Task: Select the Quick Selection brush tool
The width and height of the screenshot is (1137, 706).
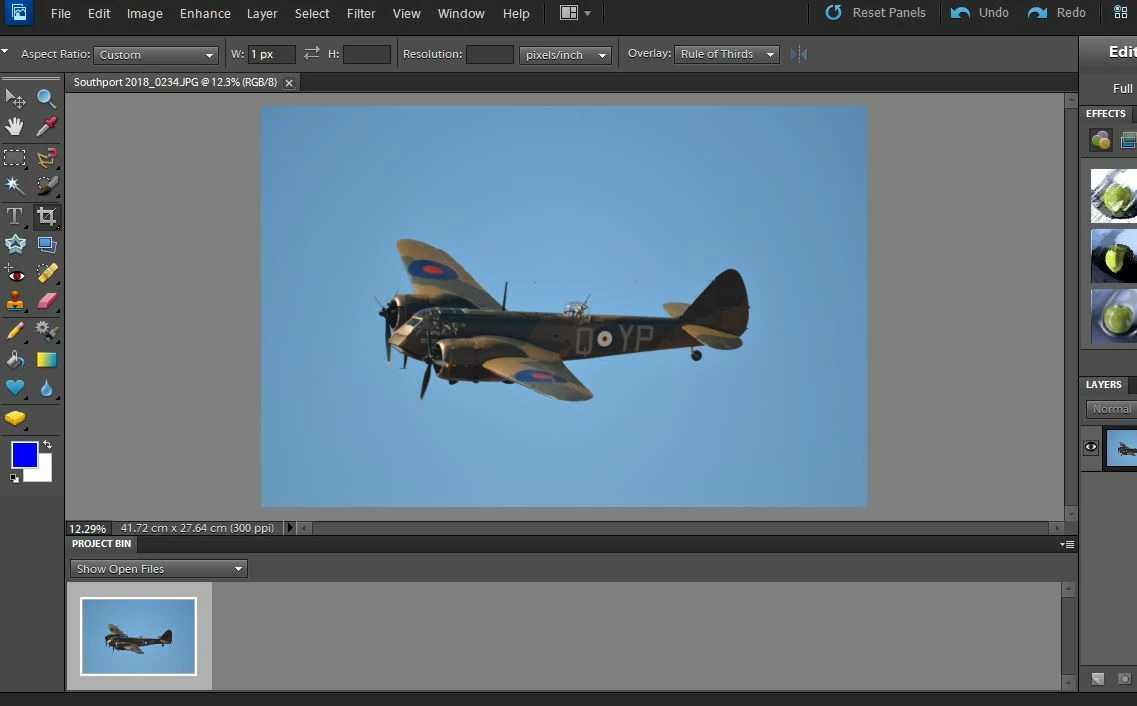Action: pos(46,186)
